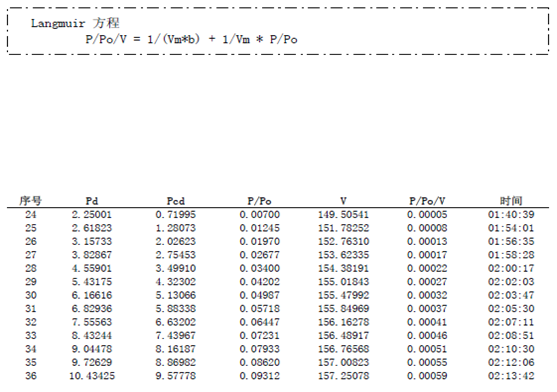Select Pd value 9.04478
Viewport: 557px width, 392px height.
pyautogui.click(x=92, y=349)
